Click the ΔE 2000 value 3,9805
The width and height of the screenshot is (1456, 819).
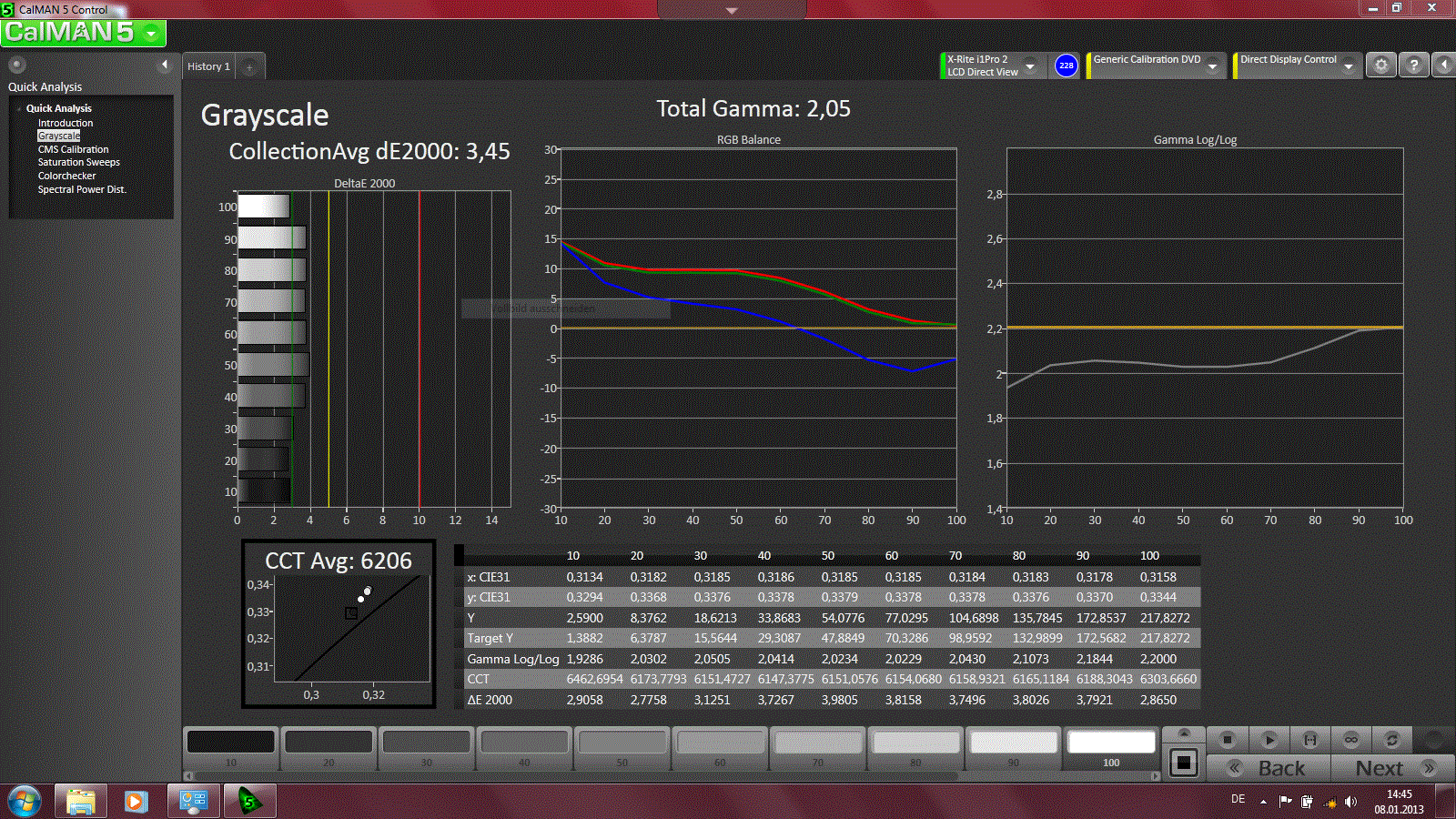pos(839,700)
